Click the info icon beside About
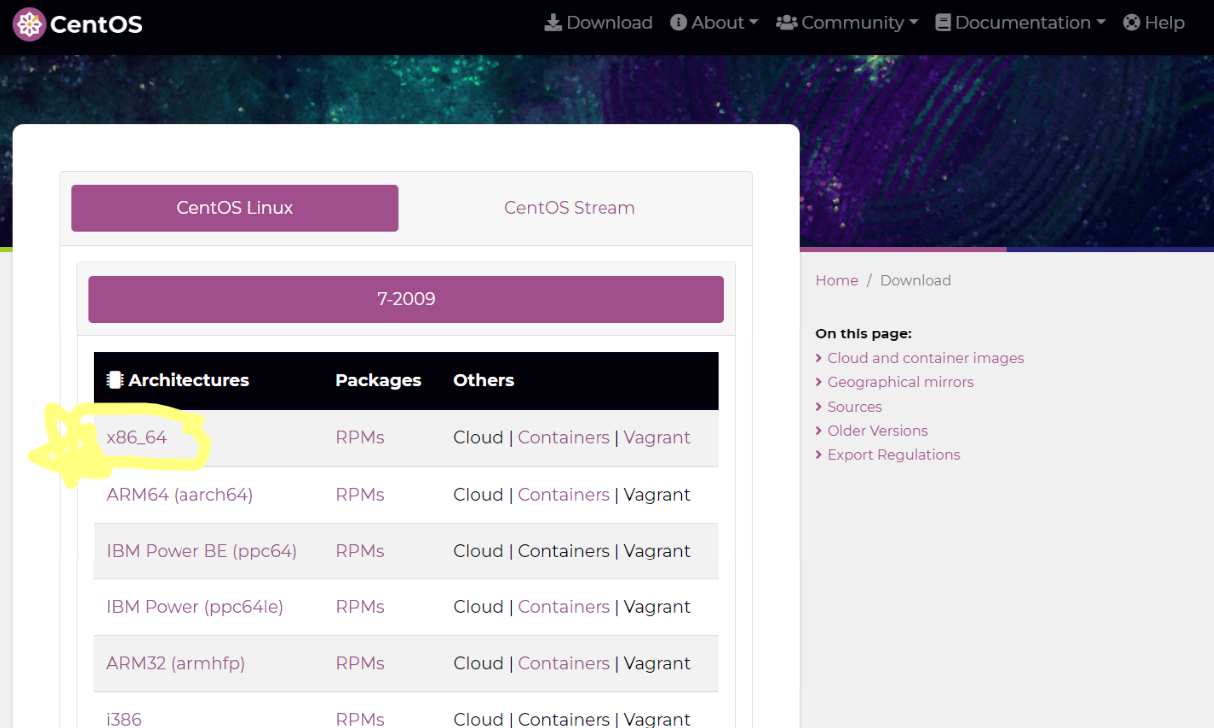Screen dimensions: 1214x728 (678, 22)
